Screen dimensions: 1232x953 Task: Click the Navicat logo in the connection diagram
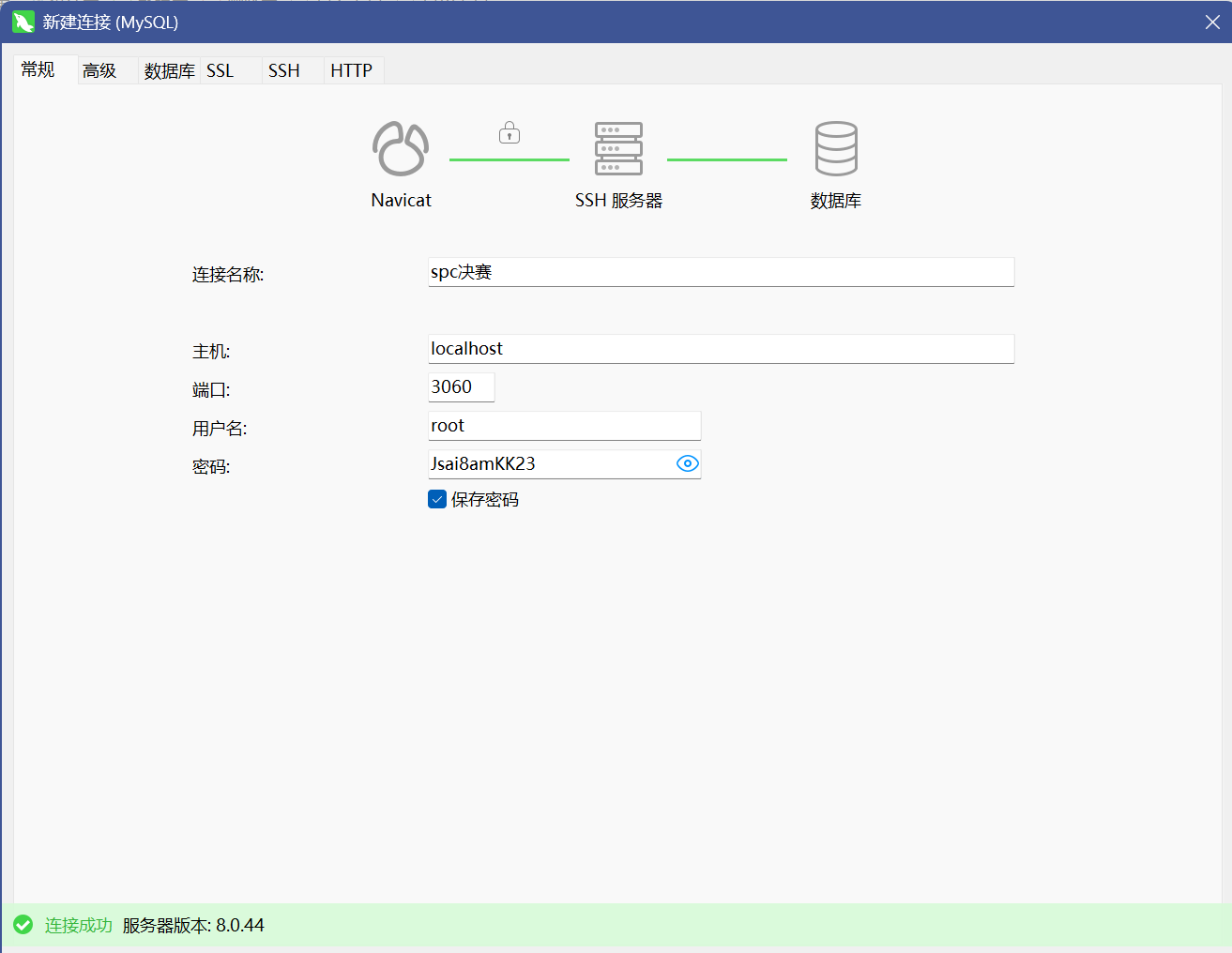(x=401, y=149)
